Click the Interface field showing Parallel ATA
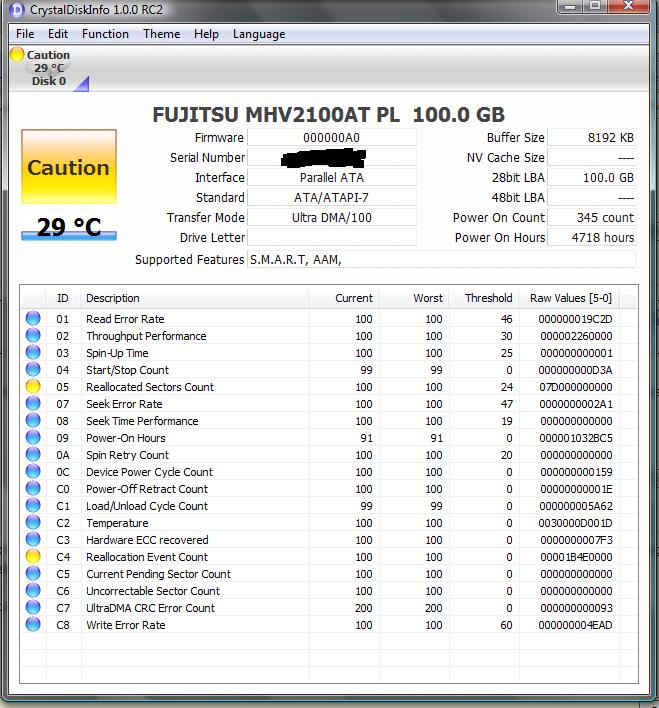Screen dimensions: 659x708 [332, 177]
